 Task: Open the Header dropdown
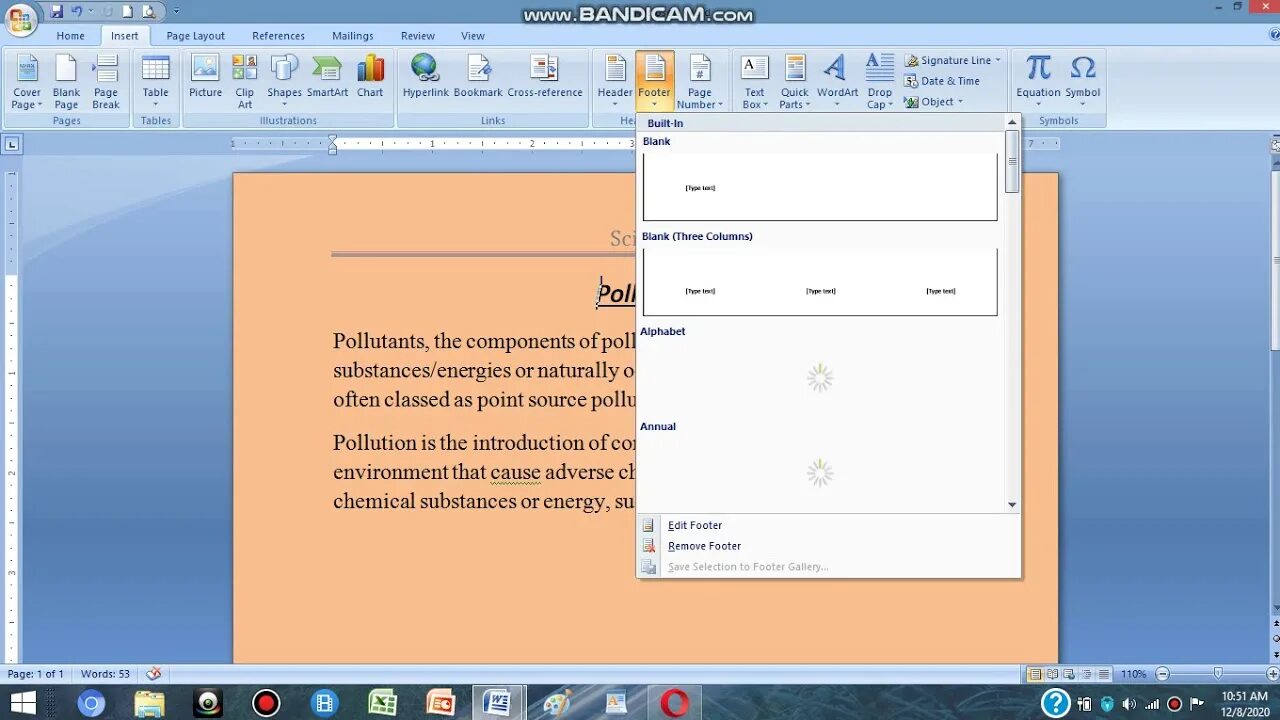tap(615, 82)
